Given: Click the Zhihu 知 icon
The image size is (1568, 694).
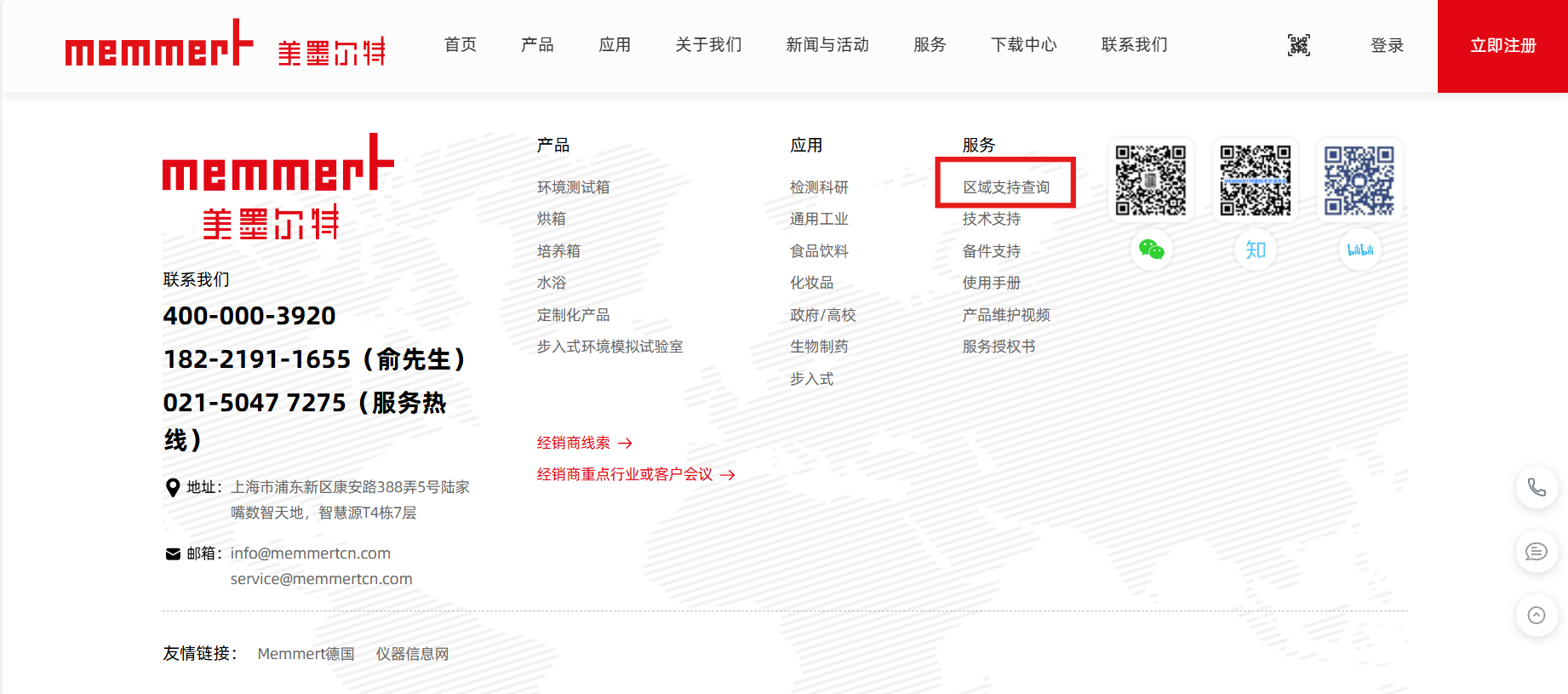Looking at the screenshot, I should [x=1256, y=249].
